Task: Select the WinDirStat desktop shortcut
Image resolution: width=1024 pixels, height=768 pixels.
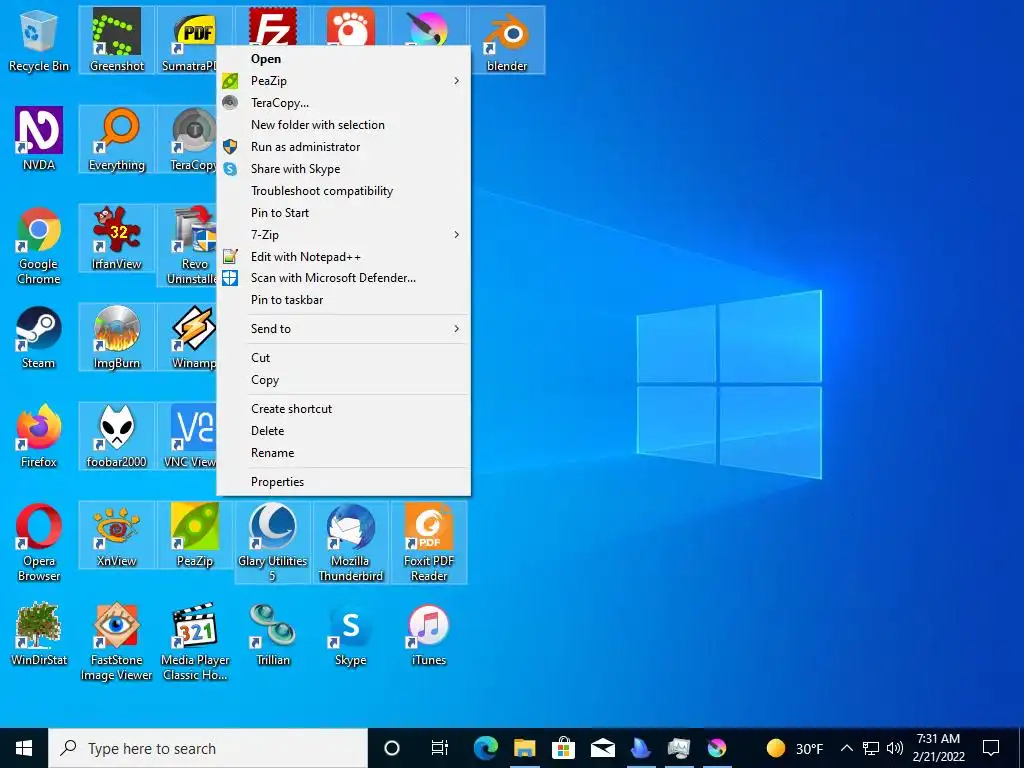Action: [x=39, y=635]
